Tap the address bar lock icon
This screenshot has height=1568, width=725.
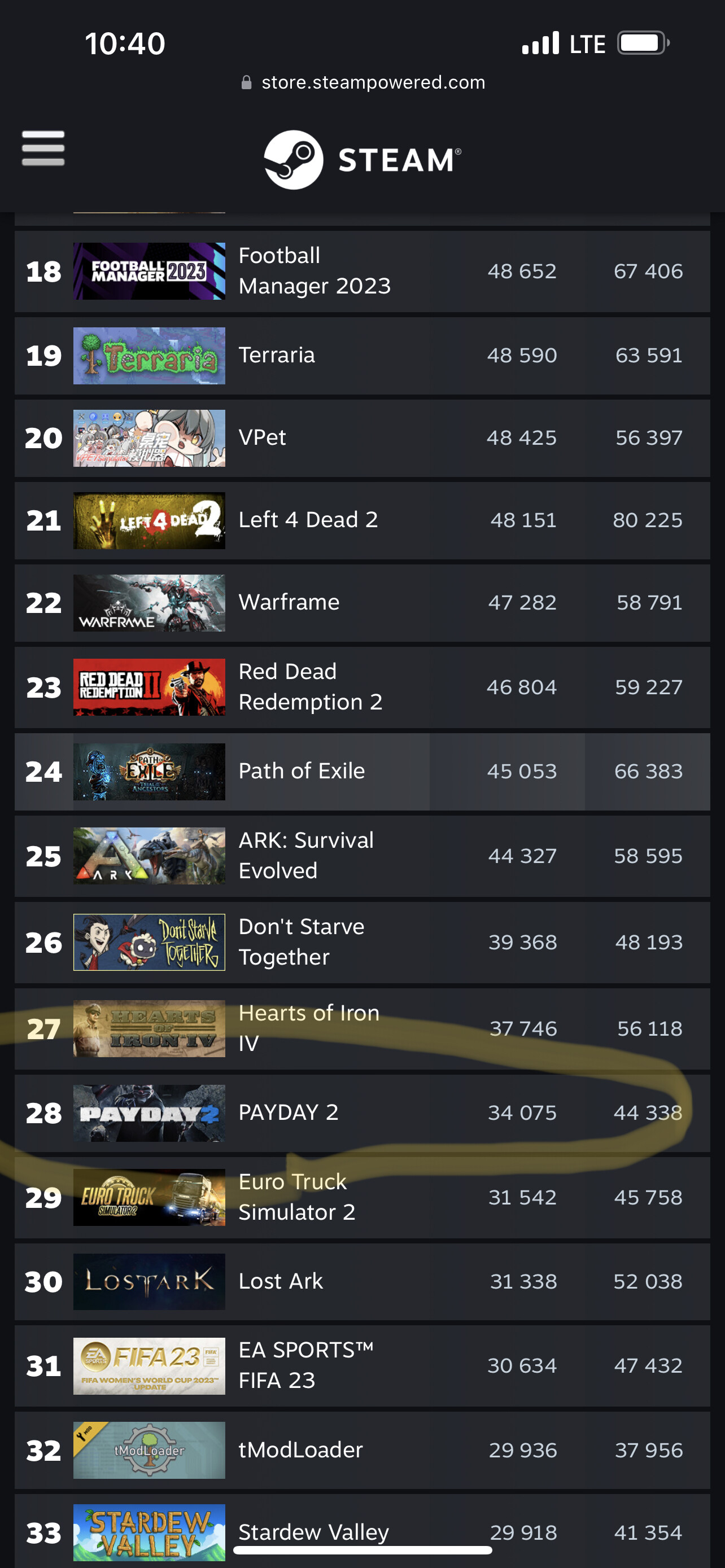tap(247, 83)
